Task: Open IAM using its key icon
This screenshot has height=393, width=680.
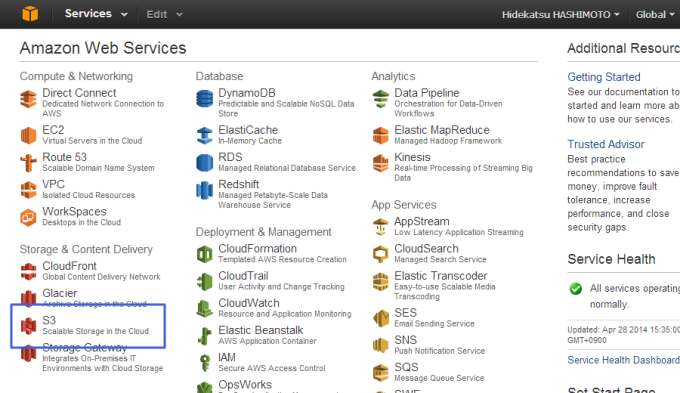Action: coord(205,363)
